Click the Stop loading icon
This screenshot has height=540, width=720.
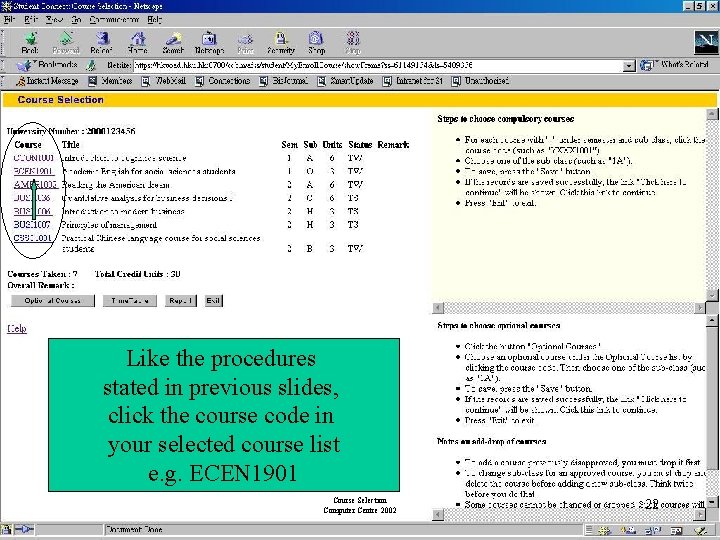click(353, 43)
